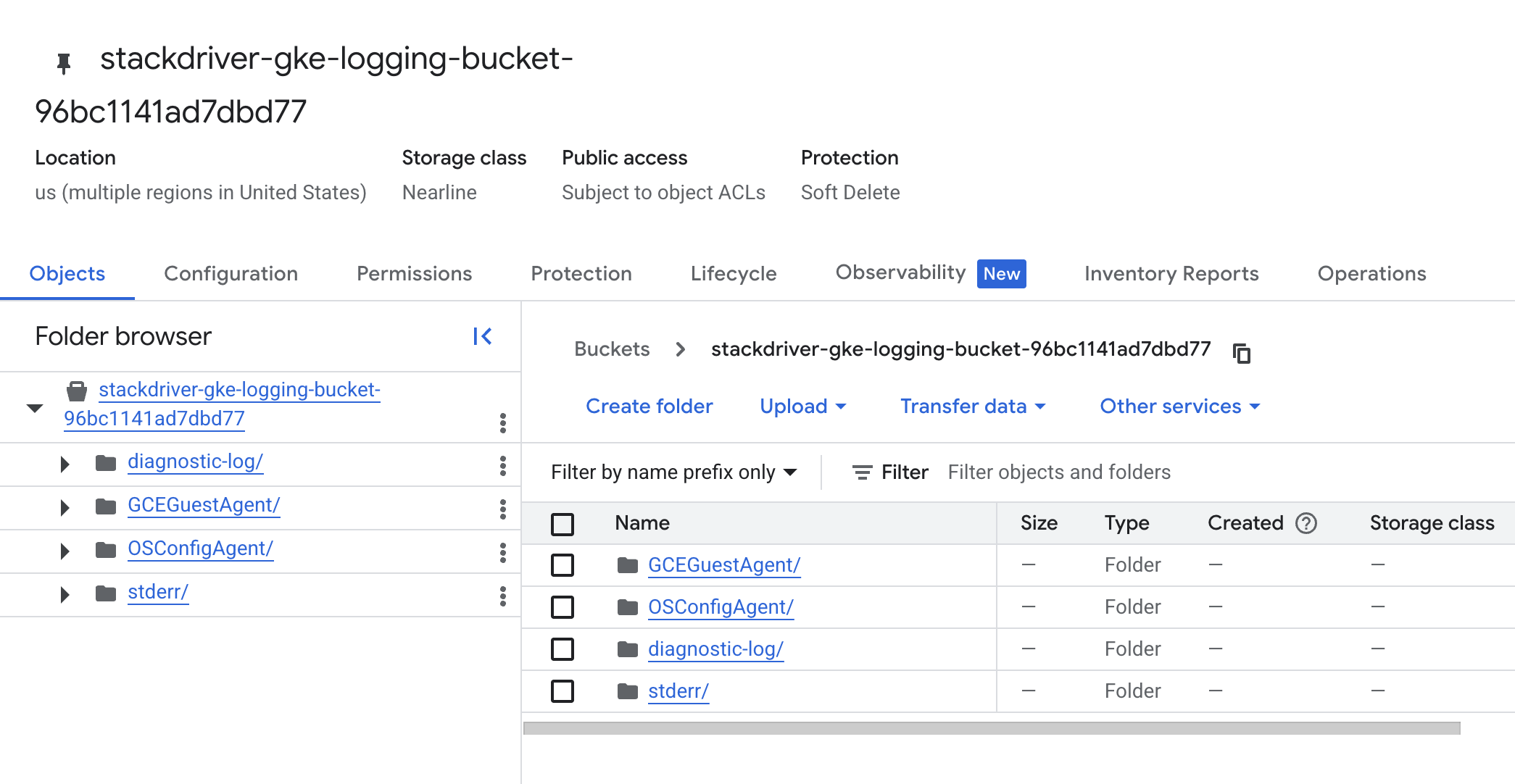
Task: Open the Inventory Reports tab
Action: pyautogui.click(x=1171, y=274)
